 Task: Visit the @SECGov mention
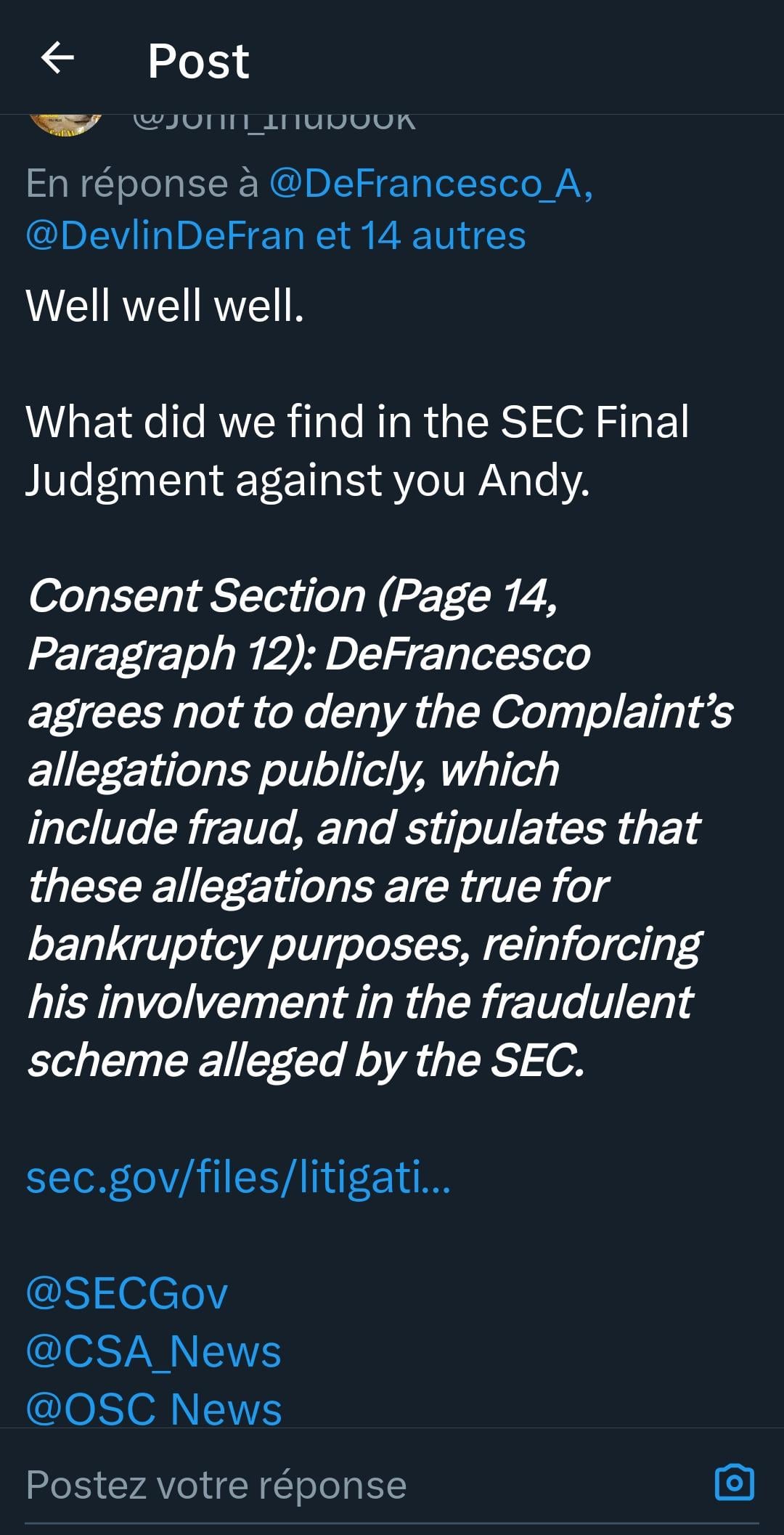point(127,1293)
